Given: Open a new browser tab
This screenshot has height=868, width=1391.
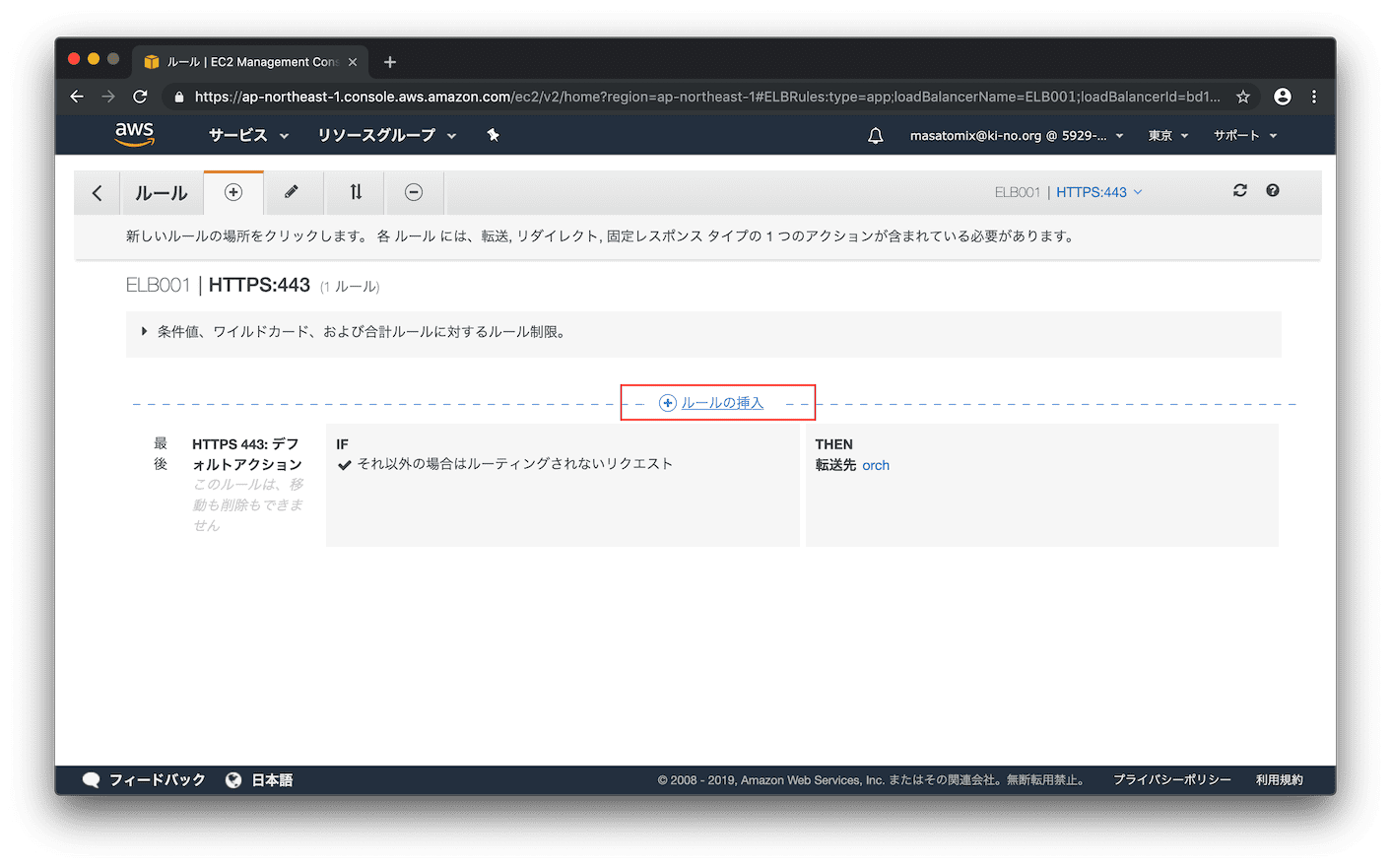Looking at the screenshot, I should [x=390, y=62].
